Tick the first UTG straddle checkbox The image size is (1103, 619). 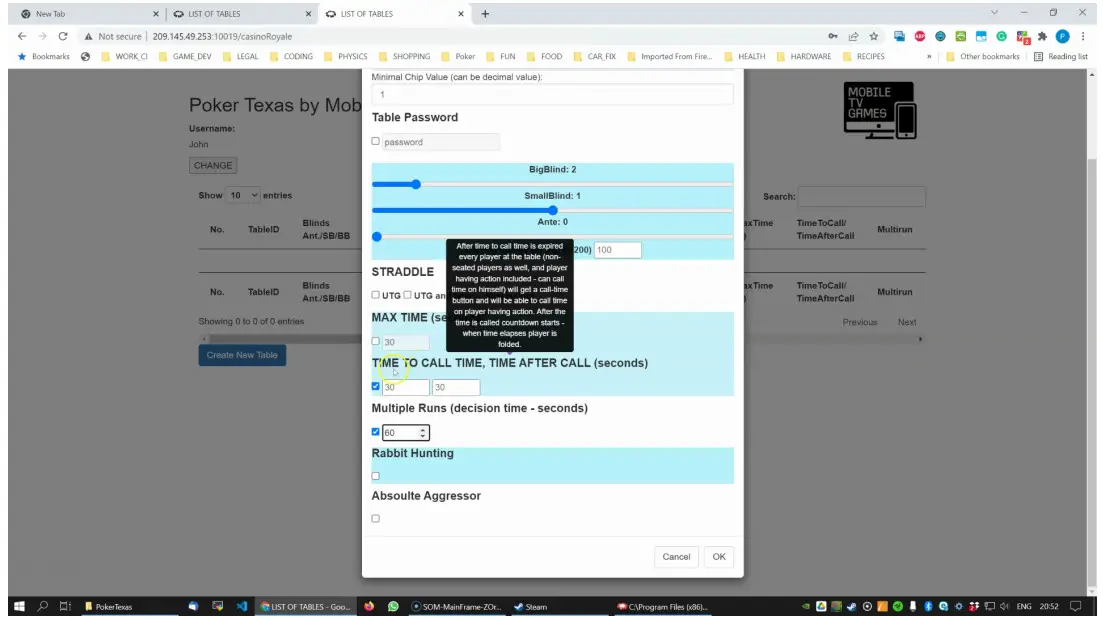tap(376, 295)
